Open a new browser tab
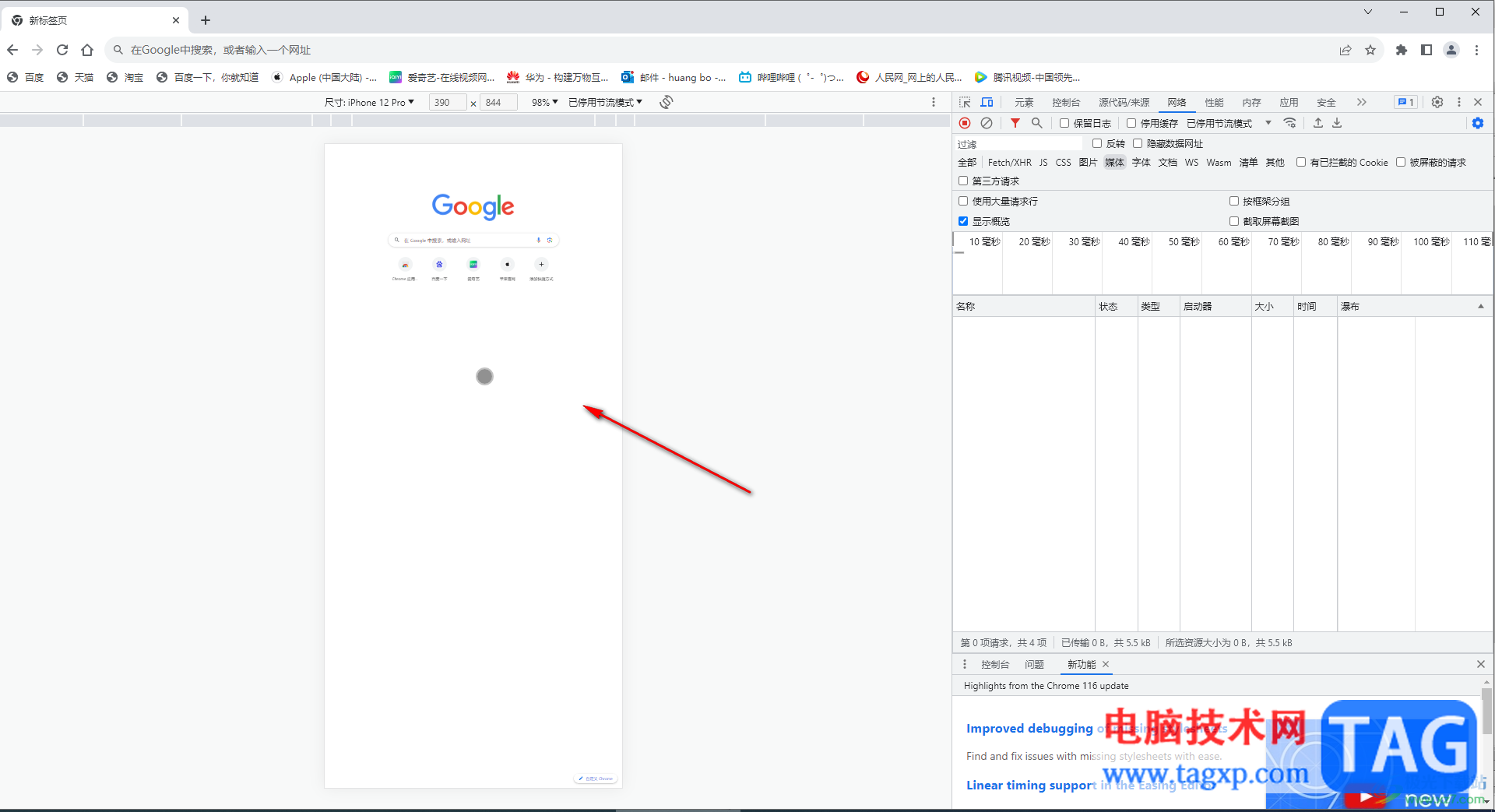 coord(206,20)
